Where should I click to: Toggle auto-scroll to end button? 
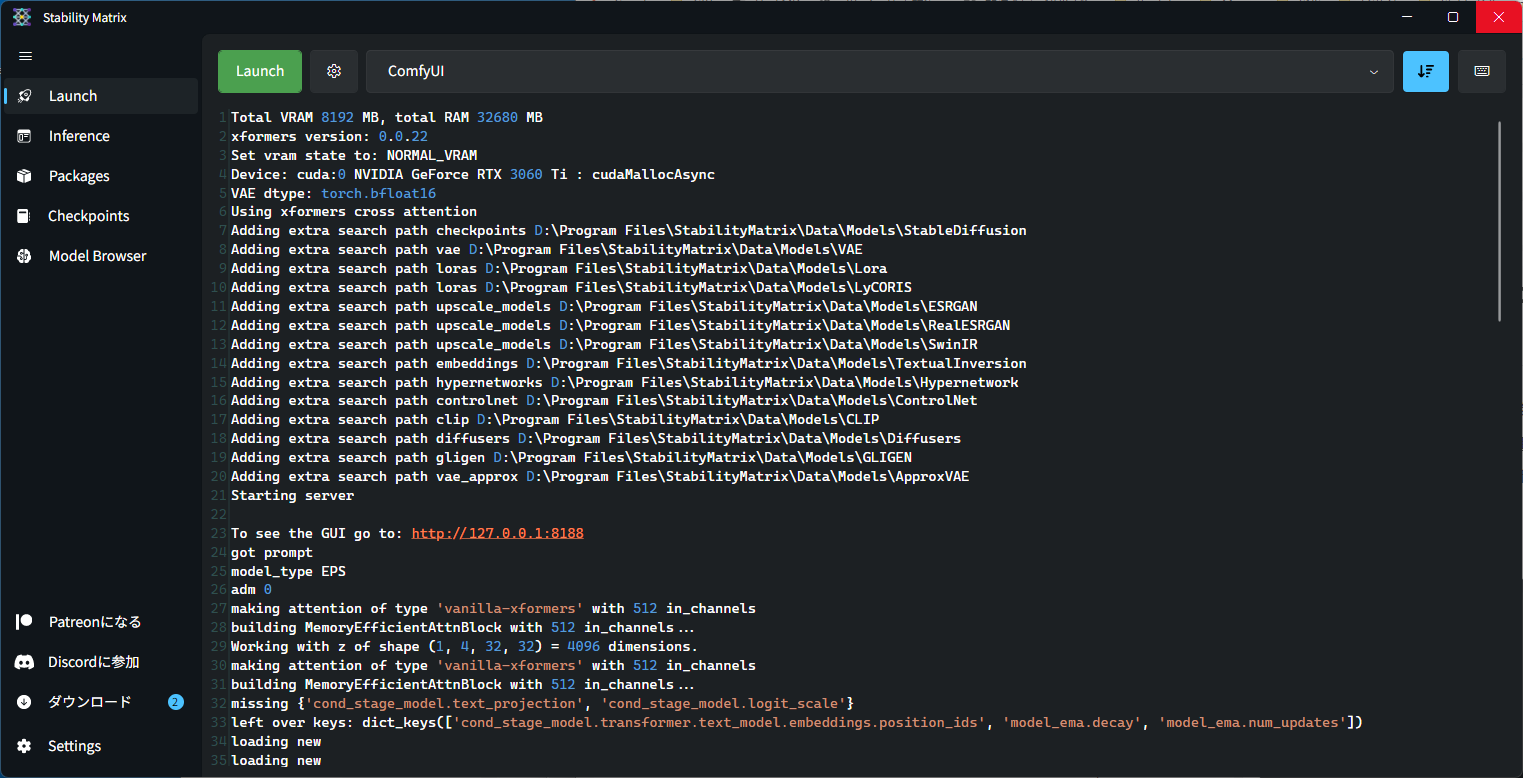coord(1426,71)
